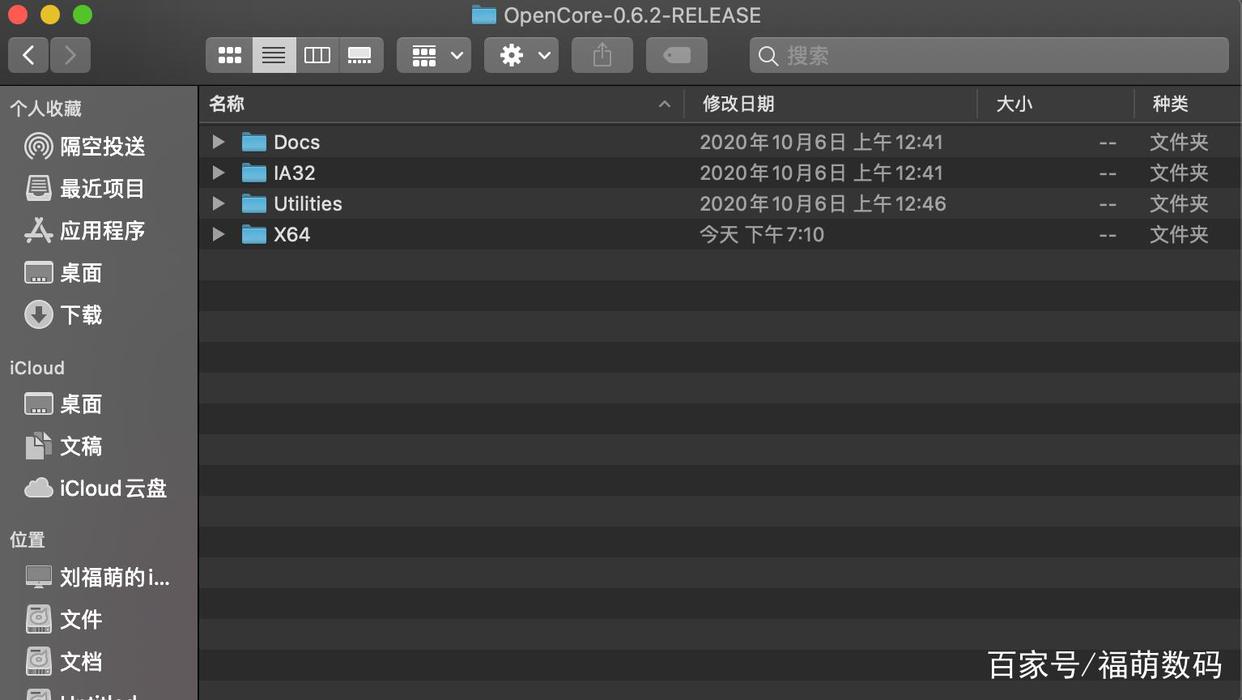1242x700 pixels.
Task: Open 下载 in the sidebar
Action: (64, 315)
